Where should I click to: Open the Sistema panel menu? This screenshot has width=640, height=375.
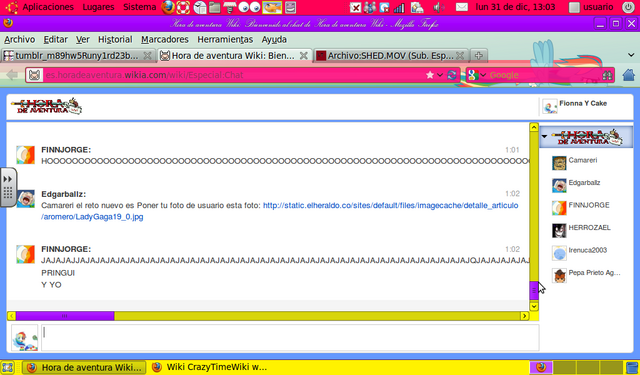click(x=139, y=7)
